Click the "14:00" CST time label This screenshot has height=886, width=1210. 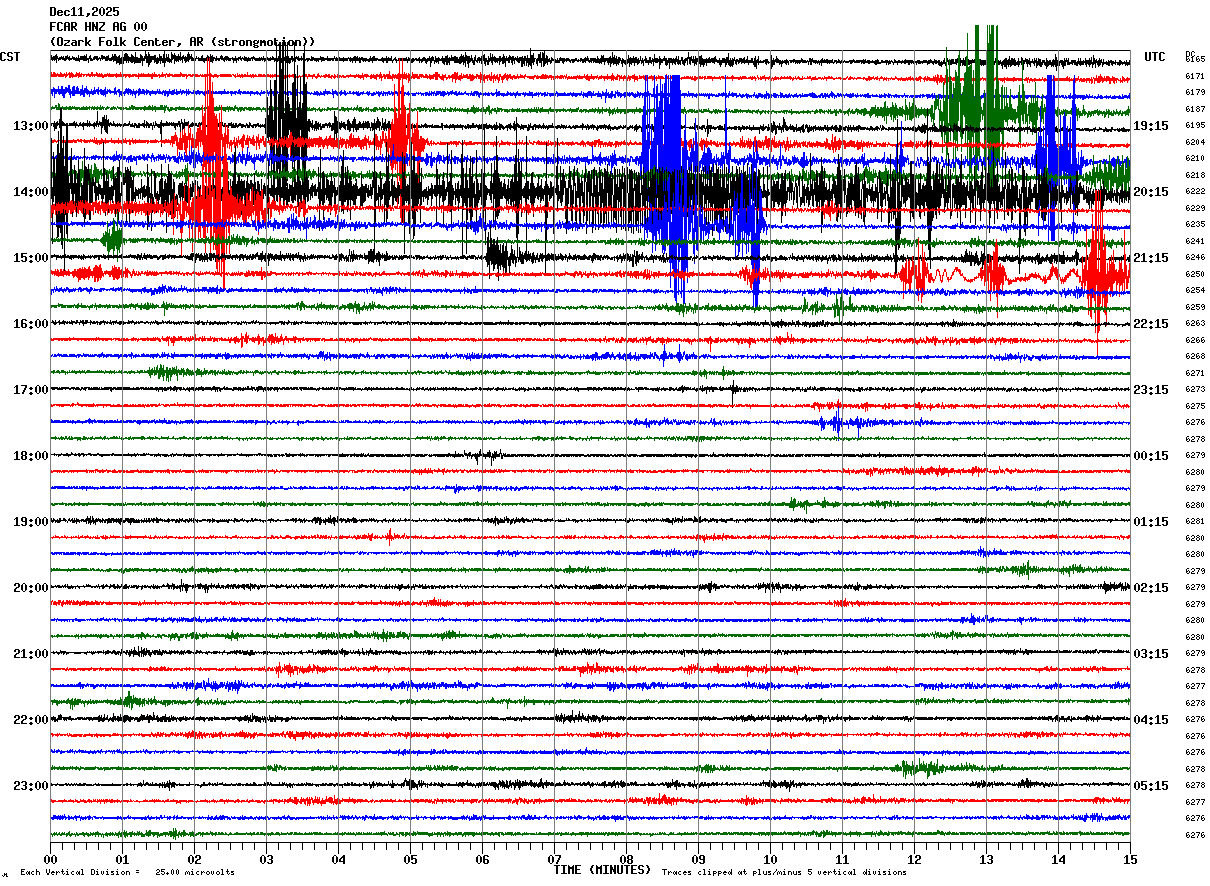(x=30, y=192)
